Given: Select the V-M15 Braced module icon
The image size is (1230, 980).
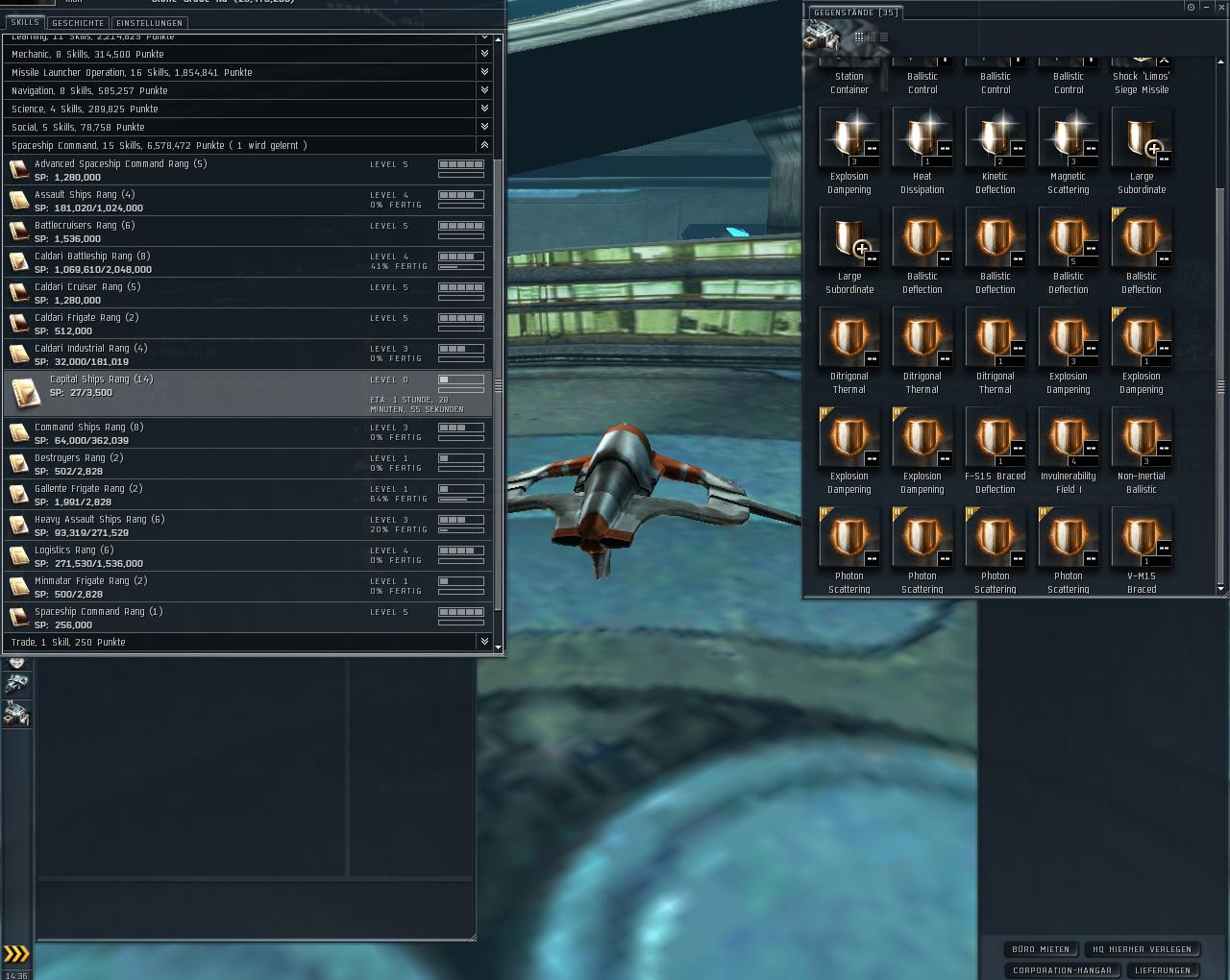Looking at the screenshot, I should (x=1142, y=537).
